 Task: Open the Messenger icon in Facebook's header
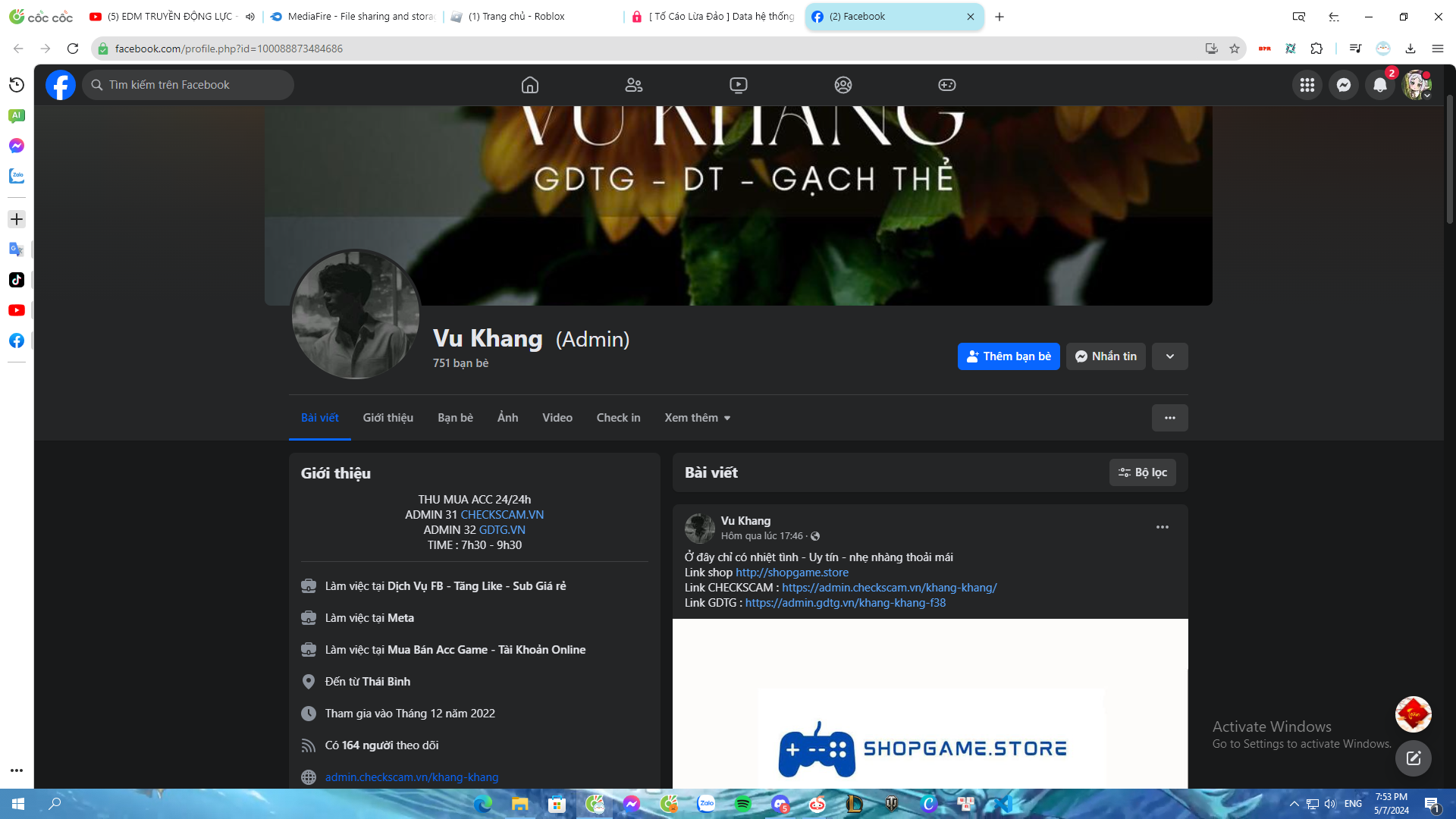[x=1344, y=85]
